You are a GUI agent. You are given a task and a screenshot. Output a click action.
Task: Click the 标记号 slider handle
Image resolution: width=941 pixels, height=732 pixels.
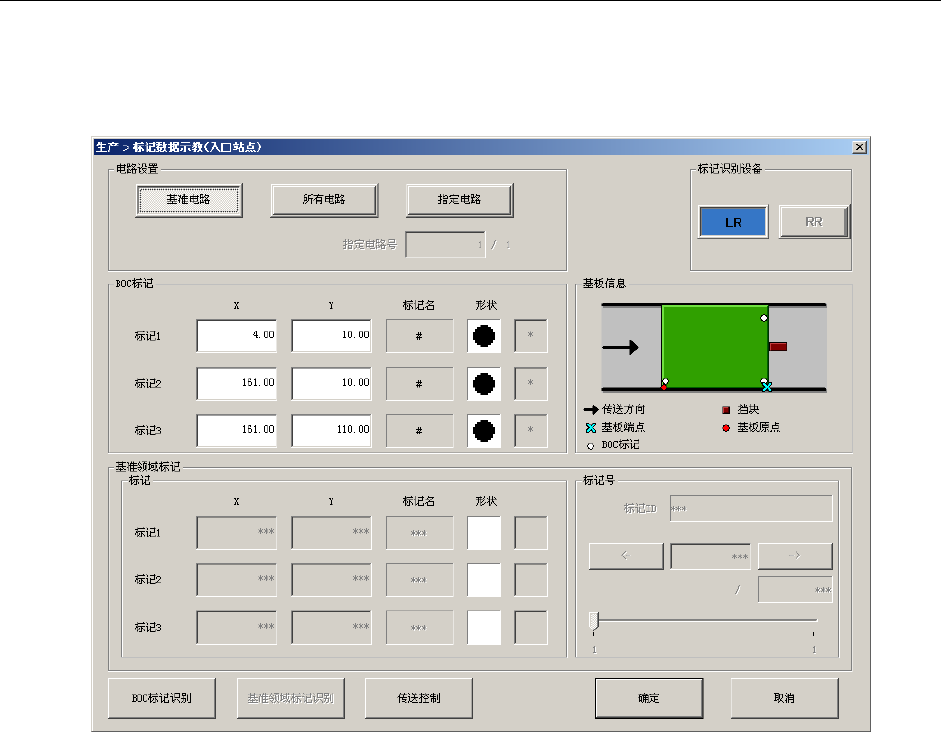tap(594, 621)
